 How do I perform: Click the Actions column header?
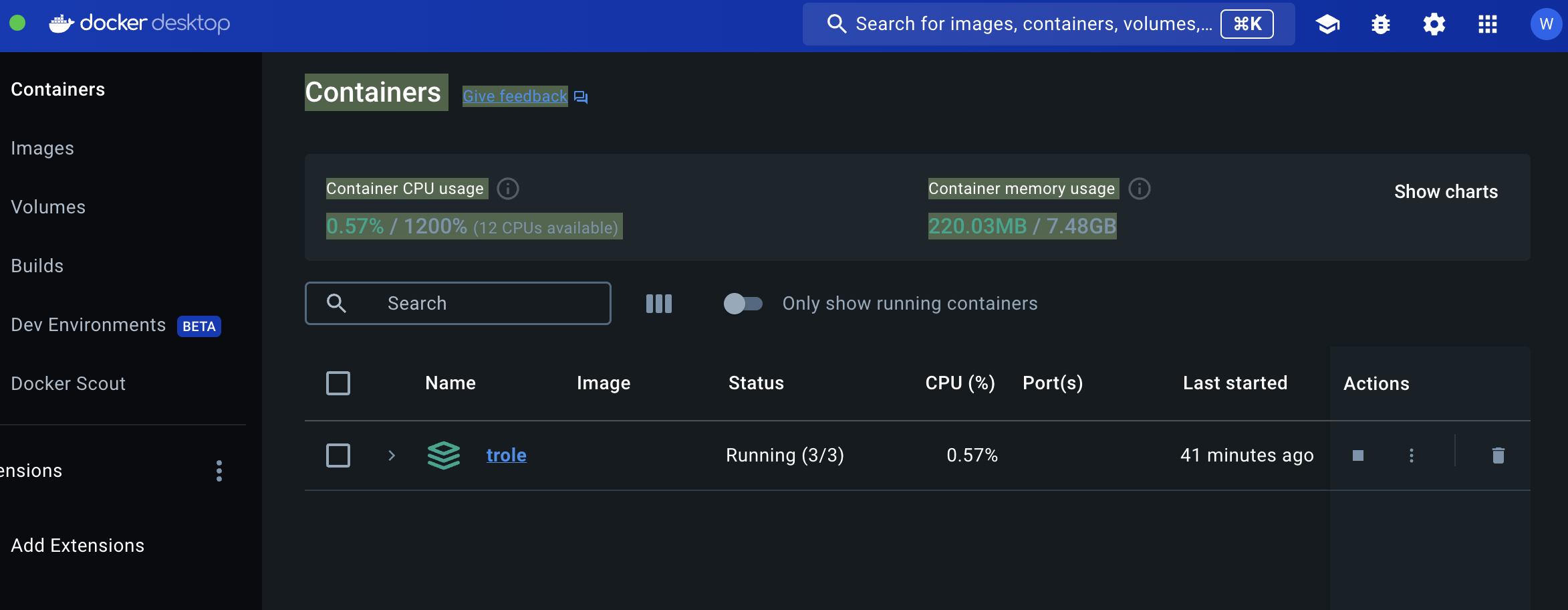[x=1376, y=383]
